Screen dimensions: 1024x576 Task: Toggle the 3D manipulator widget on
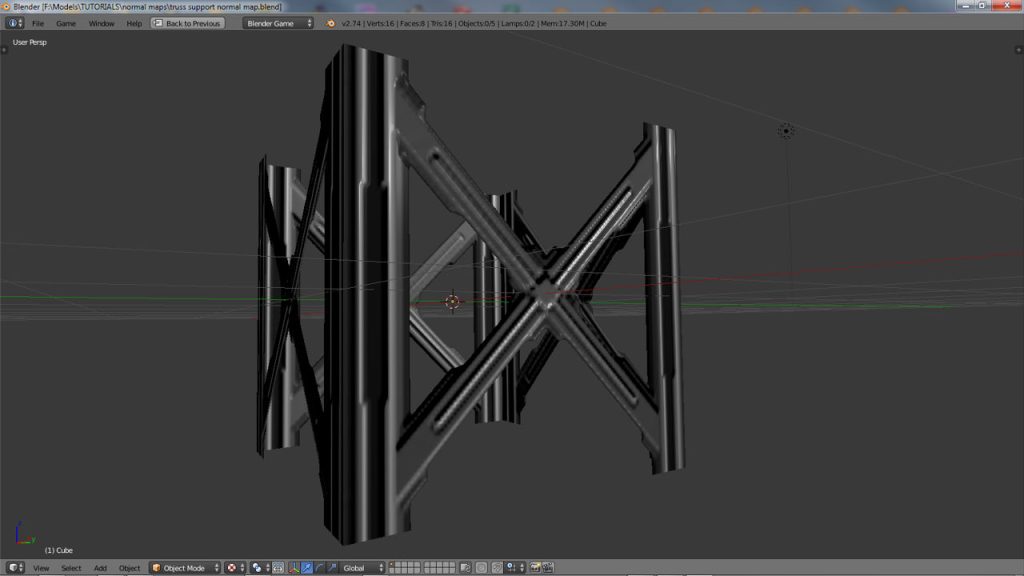coord(294,567)
